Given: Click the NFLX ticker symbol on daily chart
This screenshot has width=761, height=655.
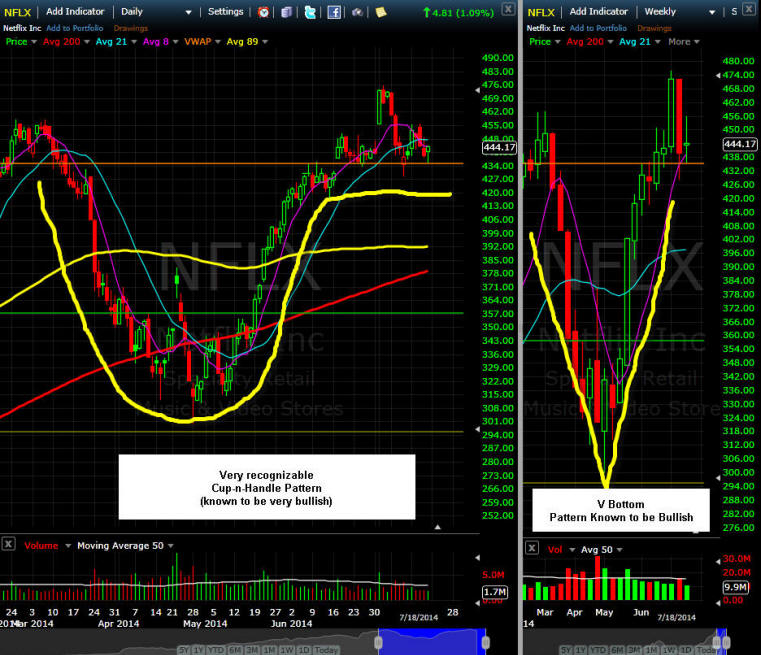Looking at the screenshot, I should coord(17,12).
